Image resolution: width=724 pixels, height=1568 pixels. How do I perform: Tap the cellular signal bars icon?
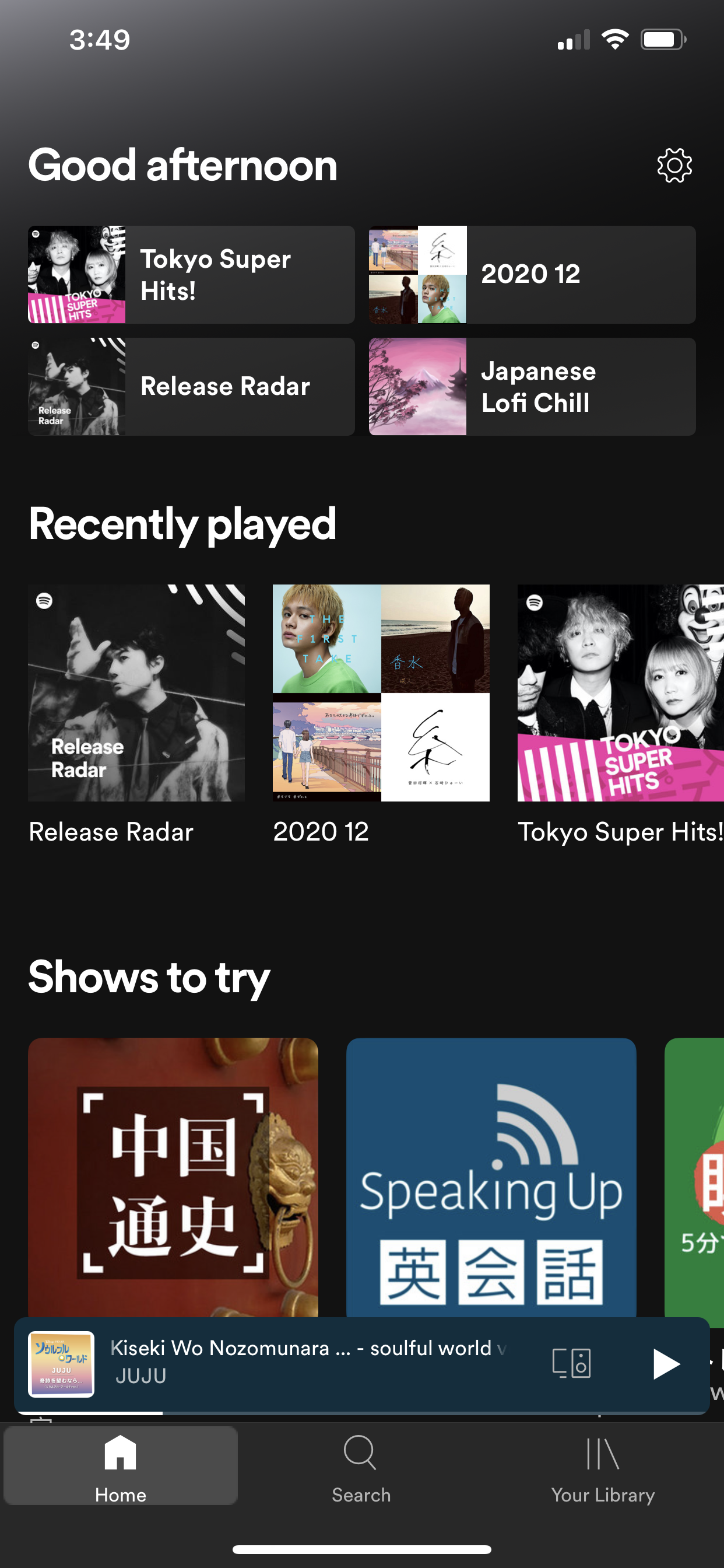click(574, 40)
